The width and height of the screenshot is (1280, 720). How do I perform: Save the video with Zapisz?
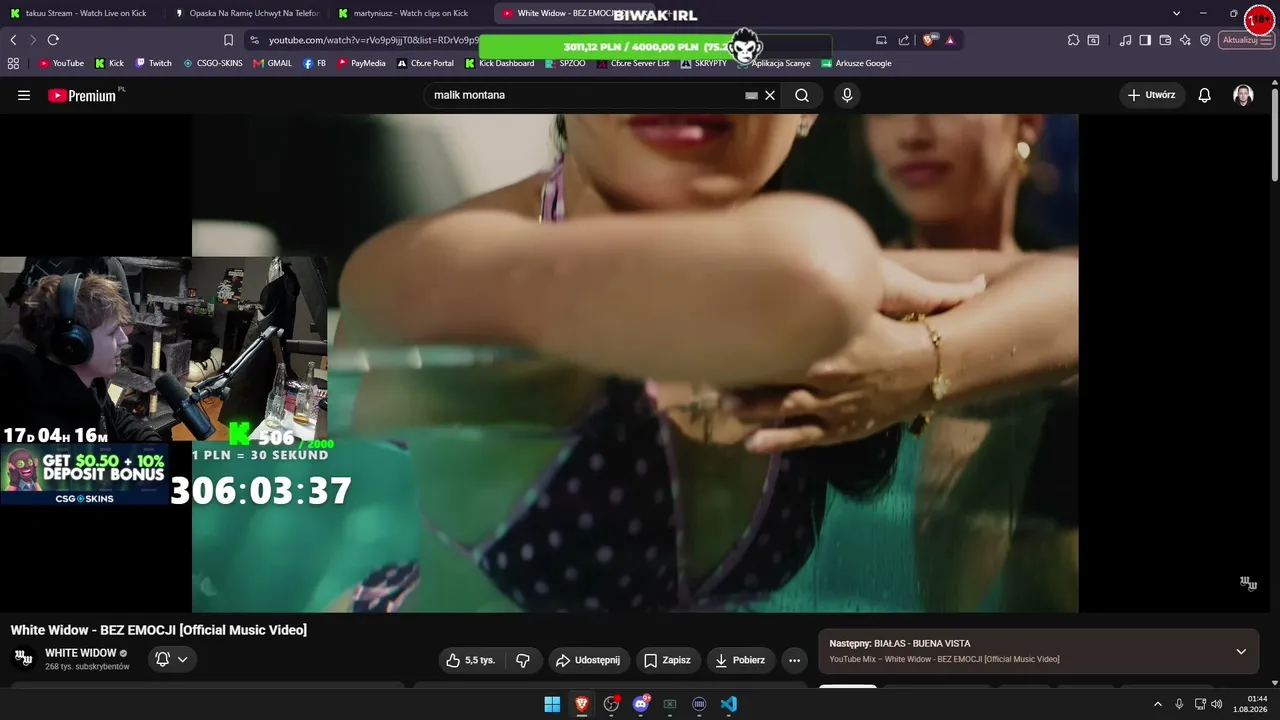[x=668, y=660]
